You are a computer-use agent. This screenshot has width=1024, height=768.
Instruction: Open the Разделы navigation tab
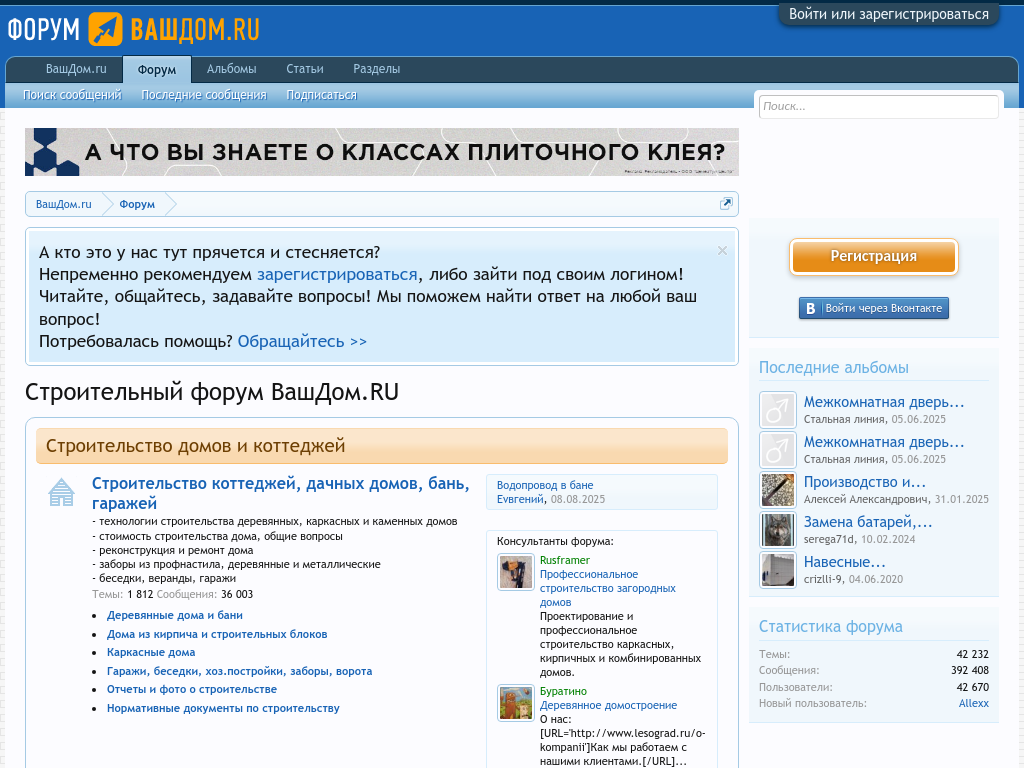376,69
